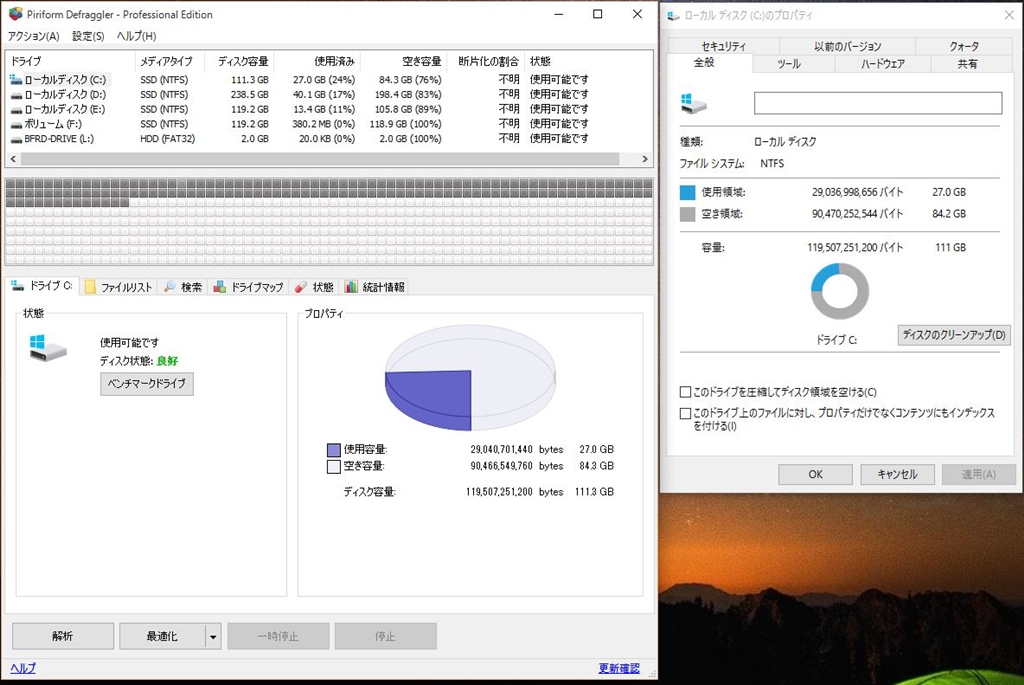Click the Defraggler app logo icon

pyautogui.click(x=15, y=14)
